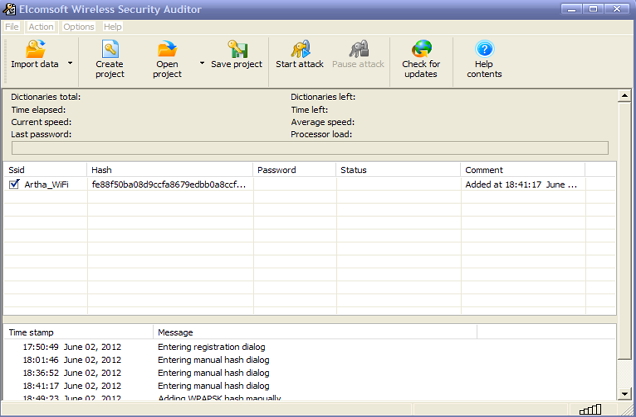Open the Help menu

pos(112,27)
